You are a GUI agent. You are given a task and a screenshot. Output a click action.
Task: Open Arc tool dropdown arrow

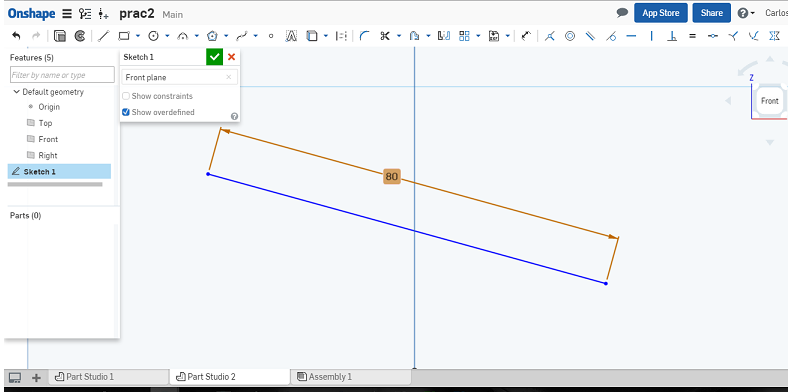[196, 36]
